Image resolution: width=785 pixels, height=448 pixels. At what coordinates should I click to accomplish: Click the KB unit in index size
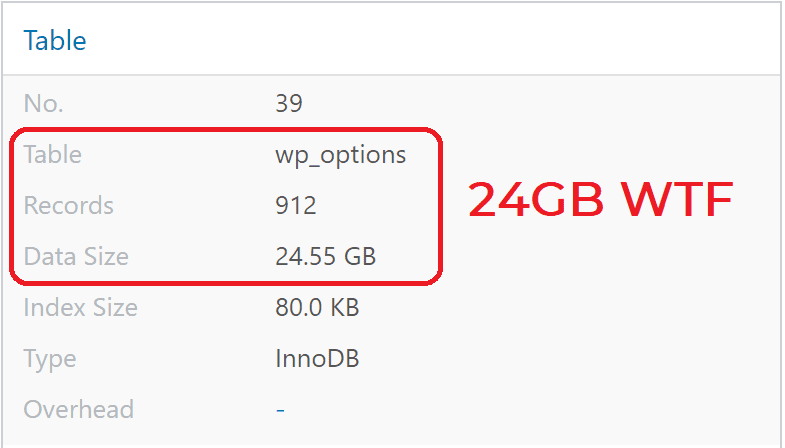coord(344,307)
